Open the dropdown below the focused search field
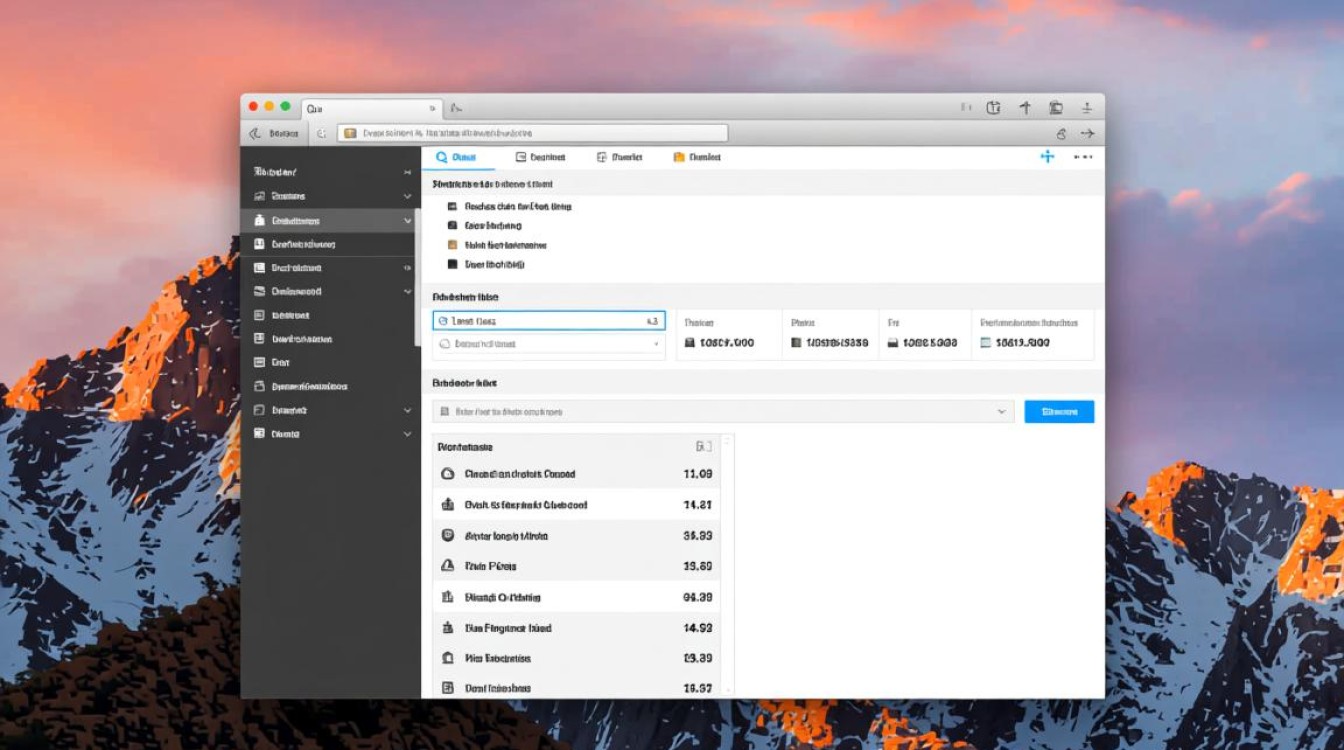This screenshot has height=750, width=1344. point(549,344)
